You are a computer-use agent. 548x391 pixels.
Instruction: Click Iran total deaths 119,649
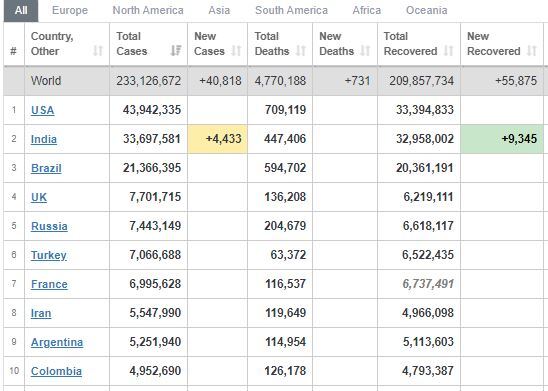(x=286, y=313)
